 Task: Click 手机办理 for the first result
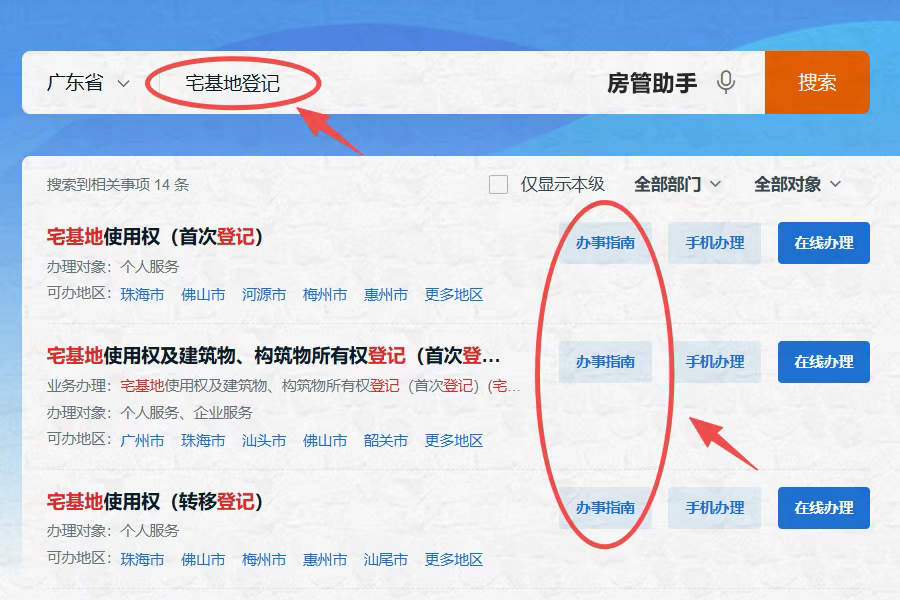(714, 242)
